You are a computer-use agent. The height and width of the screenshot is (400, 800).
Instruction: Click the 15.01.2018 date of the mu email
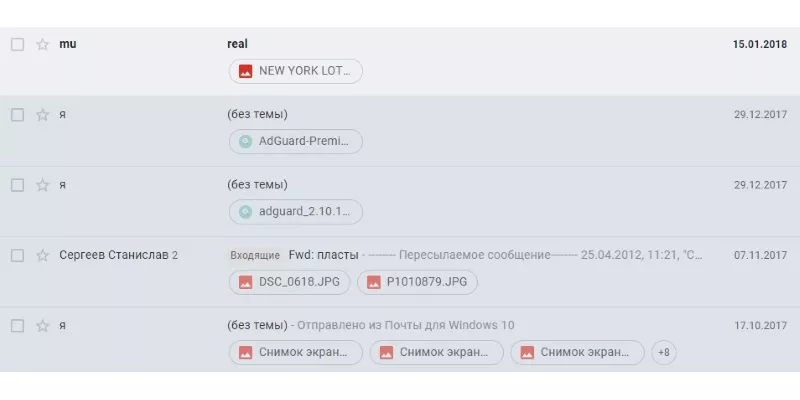[x=759, y=44]
